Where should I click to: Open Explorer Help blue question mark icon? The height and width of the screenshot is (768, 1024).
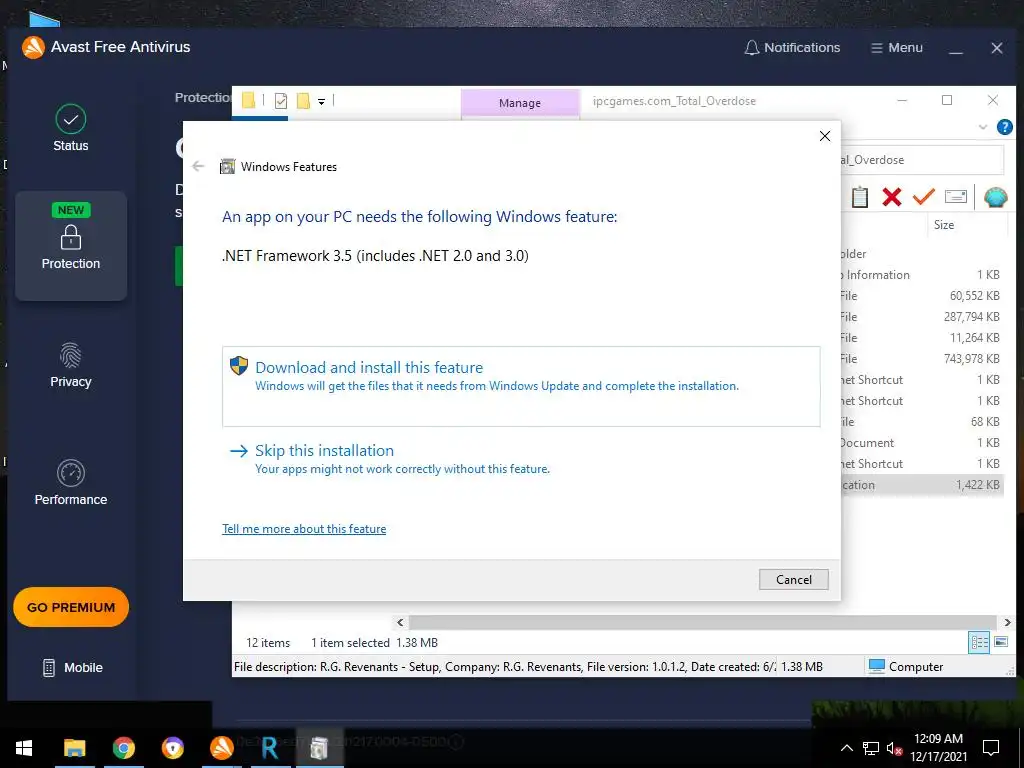[x=1004, y=127]
